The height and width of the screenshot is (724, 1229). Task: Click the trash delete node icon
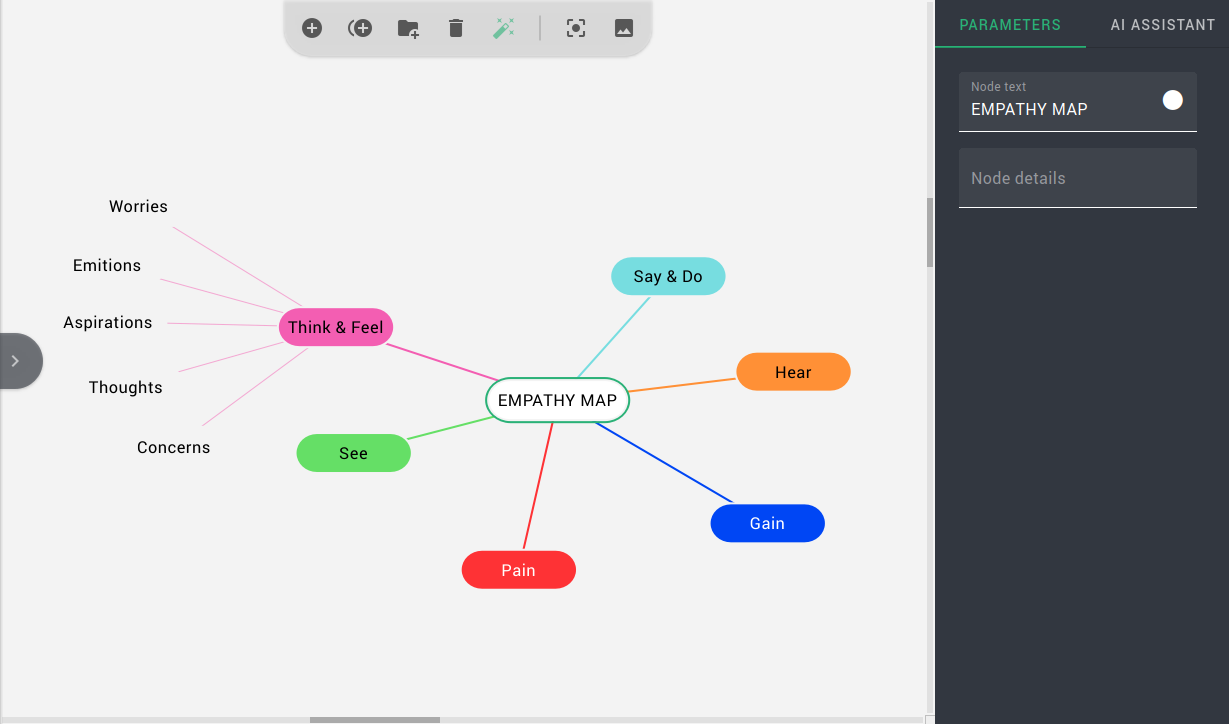456,28
